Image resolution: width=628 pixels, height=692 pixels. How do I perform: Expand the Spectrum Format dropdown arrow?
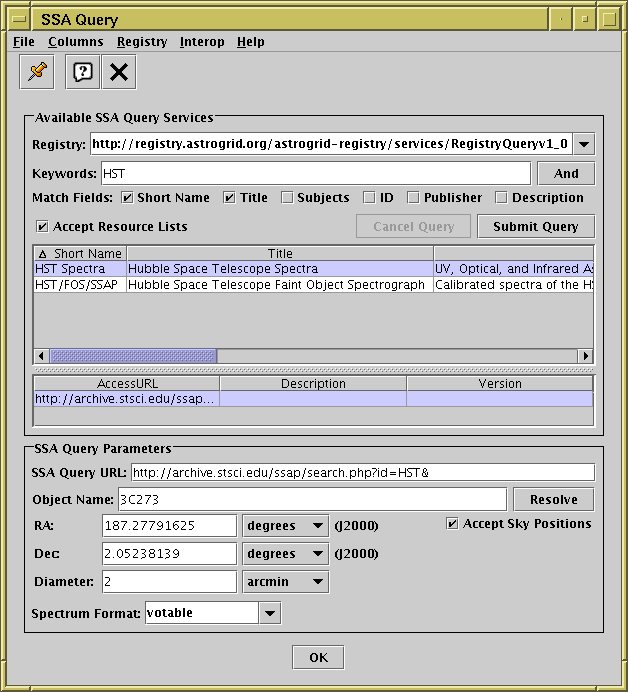(270, 613)
